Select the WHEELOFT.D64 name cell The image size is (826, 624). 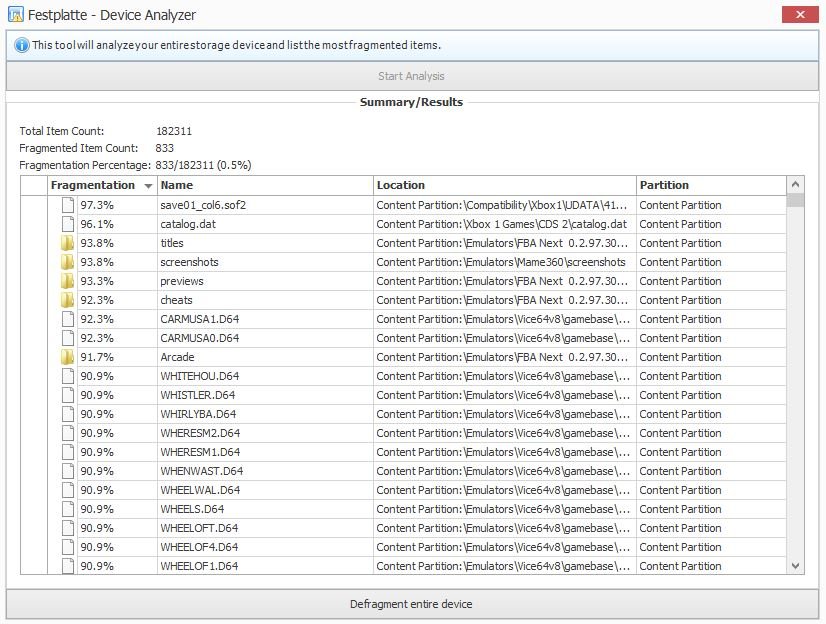point(265,528)
